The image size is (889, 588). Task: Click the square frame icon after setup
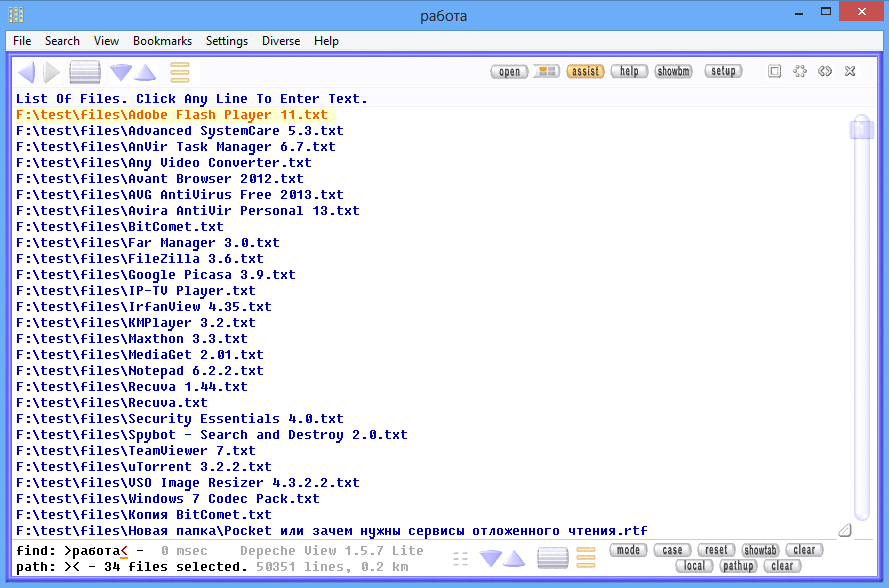[774, 71]
